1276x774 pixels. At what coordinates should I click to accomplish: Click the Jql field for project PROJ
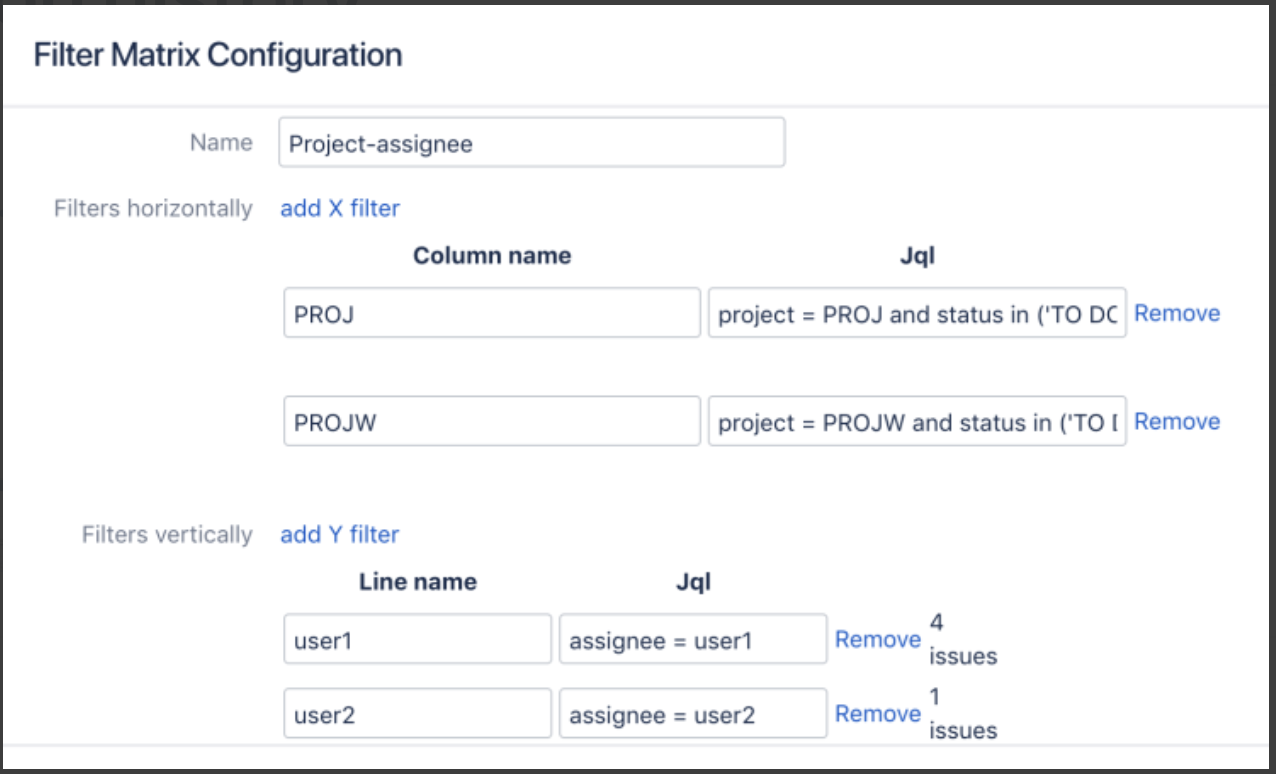coord(916,313)
